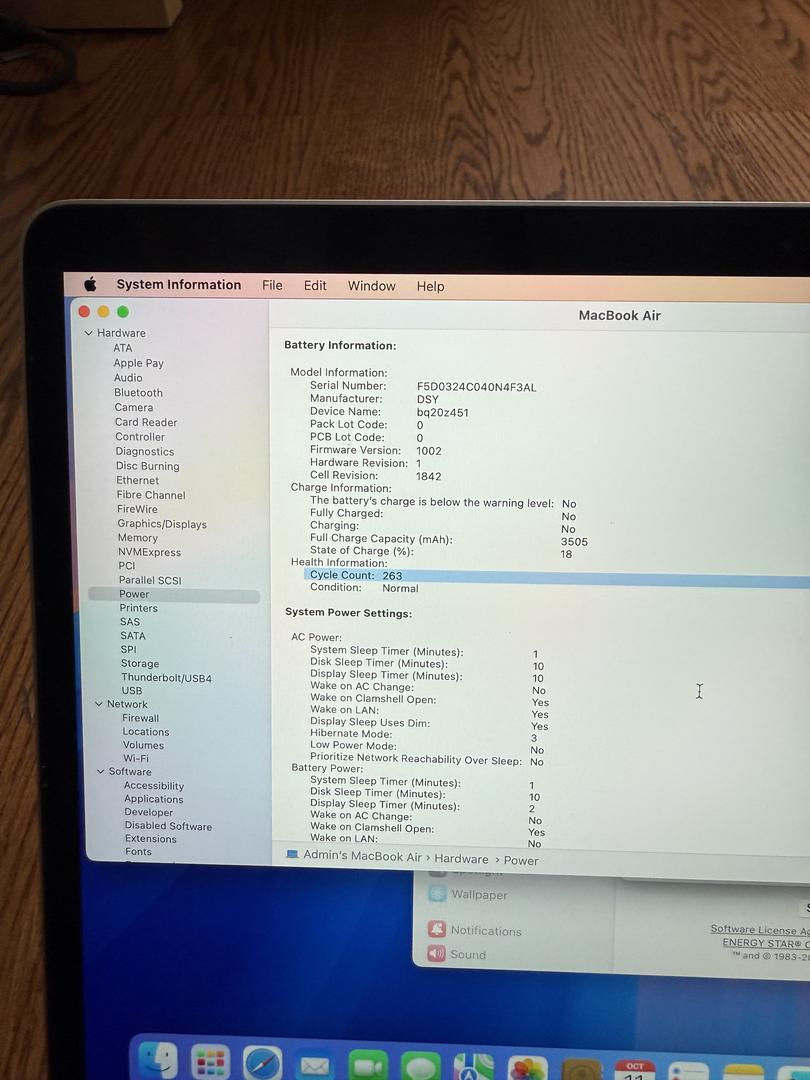Open Mail from the Dock
Screen dimensions: 810x1080
pos(315,1066)
